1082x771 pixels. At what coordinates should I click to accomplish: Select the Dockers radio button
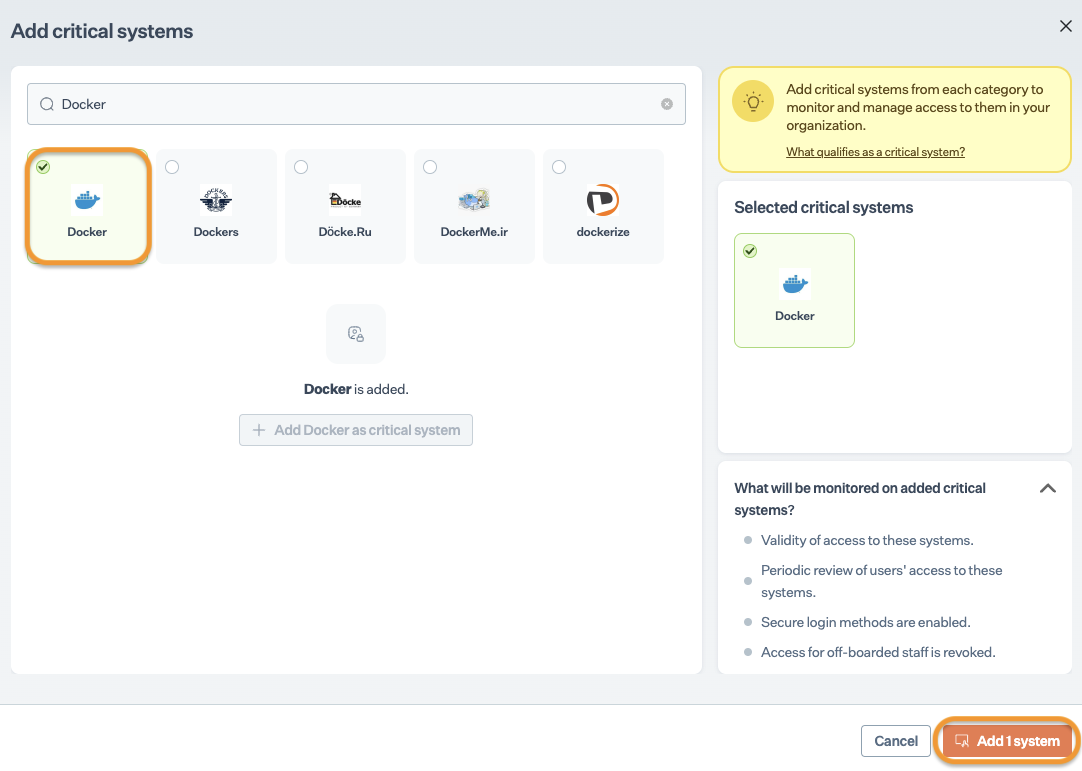(x=172, y=167)
